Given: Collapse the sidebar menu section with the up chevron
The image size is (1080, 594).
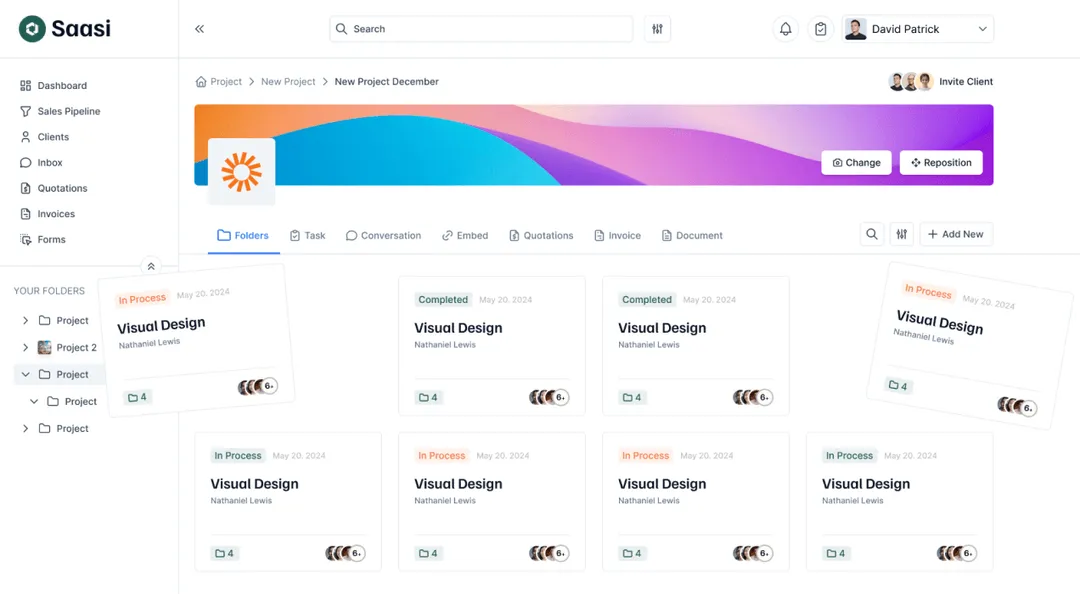Looking at the screenshot, I should click(151, 267).
